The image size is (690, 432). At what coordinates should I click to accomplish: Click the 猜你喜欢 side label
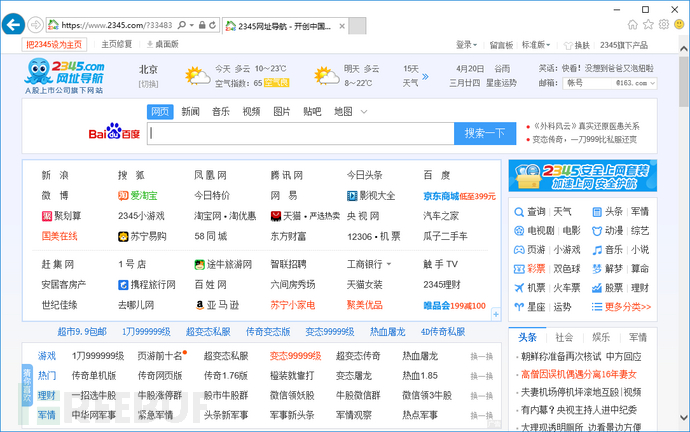click(27, 385)
